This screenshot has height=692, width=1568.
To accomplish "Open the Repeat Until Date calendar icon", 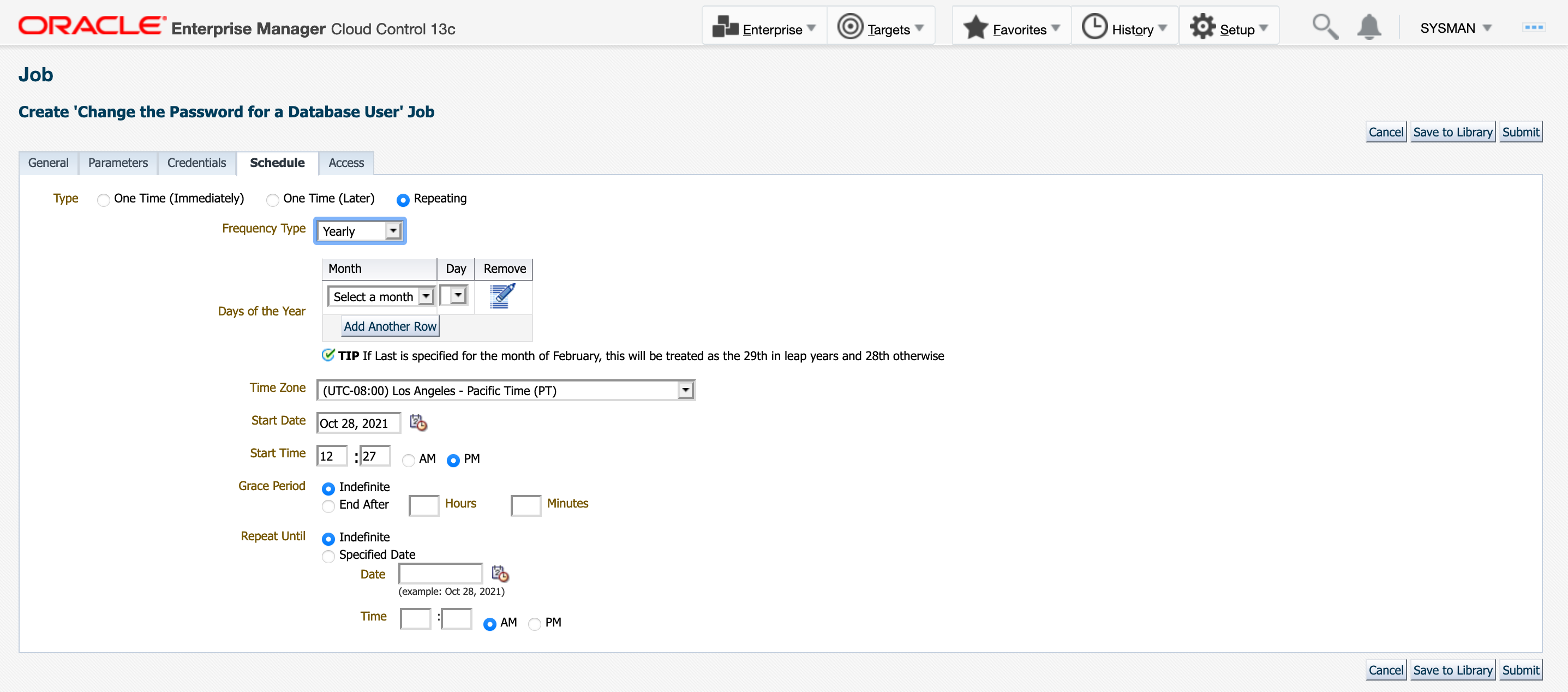I will click(500, 574).
